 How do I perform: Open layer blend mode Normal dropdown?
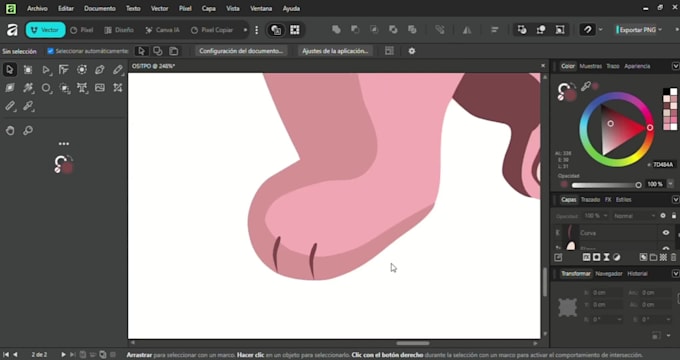point(634,216)
